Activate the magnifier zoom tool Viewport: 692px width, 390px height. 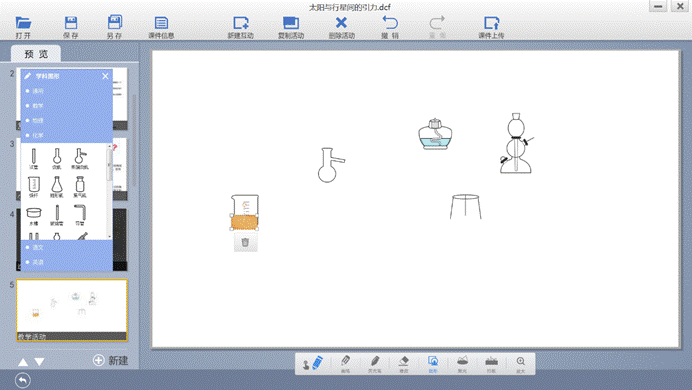(521, 364)
